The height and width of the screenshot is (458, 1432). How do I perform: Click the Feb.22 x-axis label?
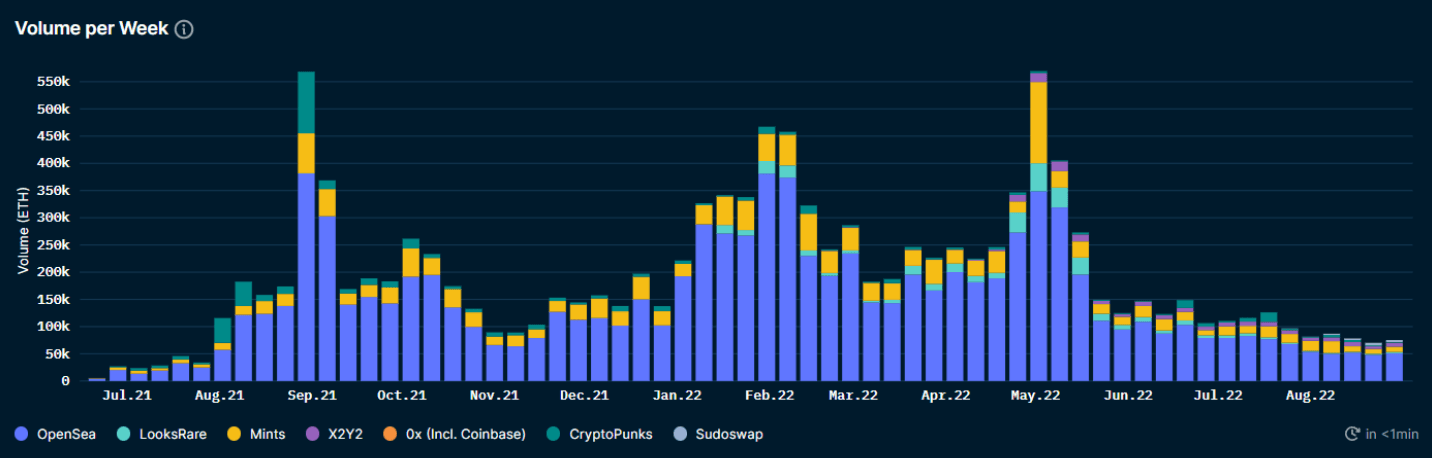pos(770,396)
